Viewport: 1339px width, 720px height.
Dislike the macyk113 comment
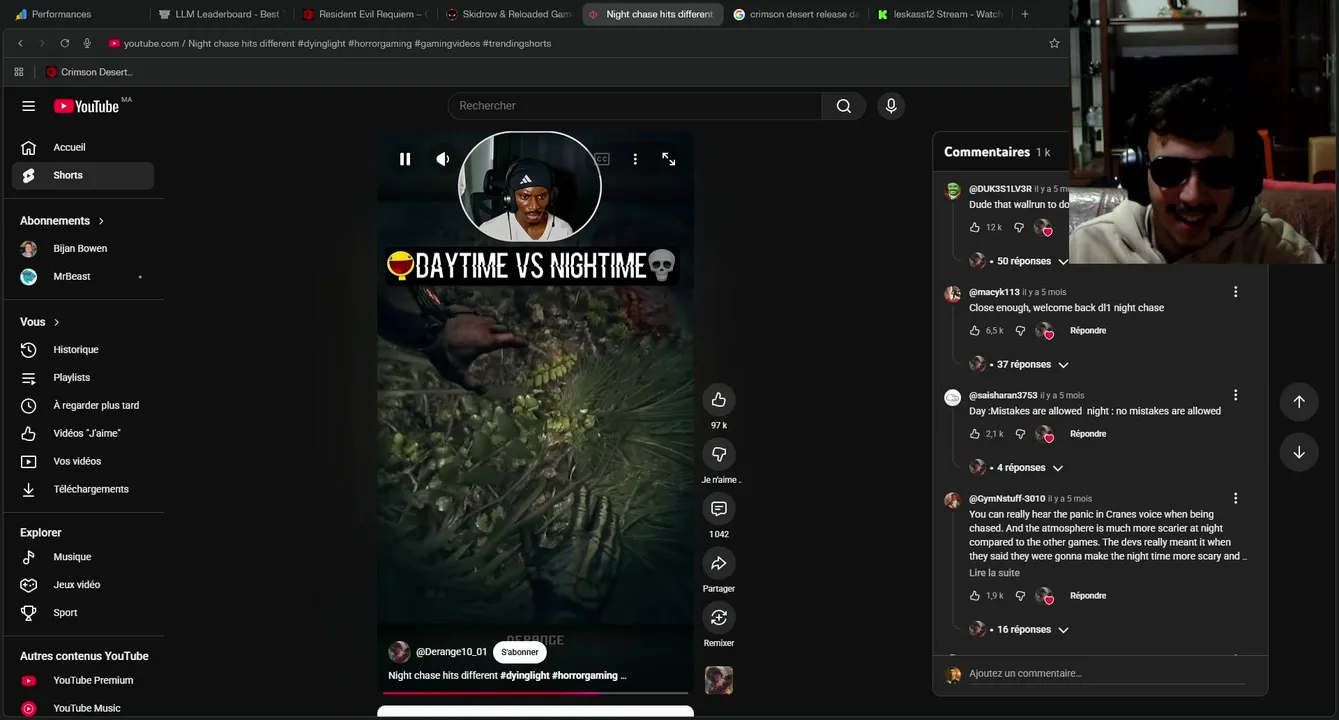(1020, 331)
